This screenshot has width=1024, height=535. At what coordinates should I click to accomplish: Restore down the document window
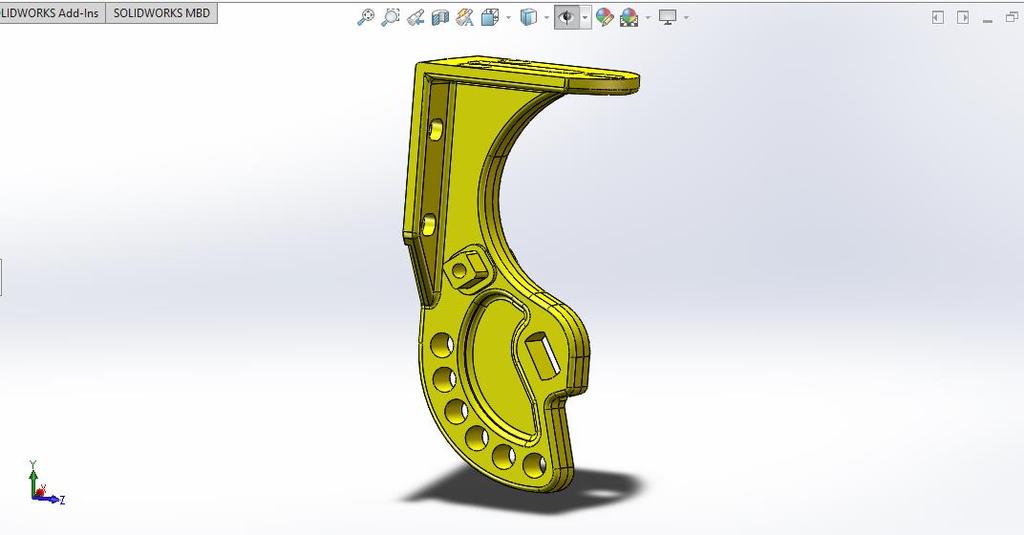pyautogui.click(x=1012, y=18)
